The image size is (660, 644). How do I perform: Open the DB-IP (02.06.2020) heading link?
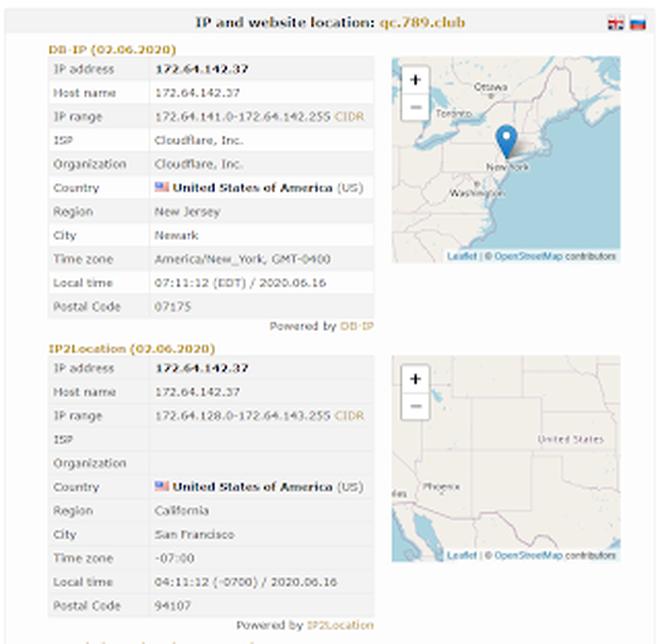click(112, 49)
